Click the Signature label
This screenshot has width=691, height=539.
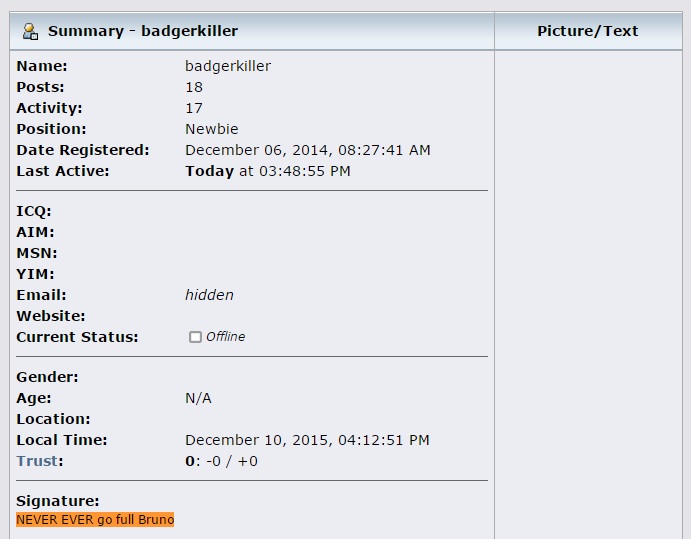click(58, 501)
